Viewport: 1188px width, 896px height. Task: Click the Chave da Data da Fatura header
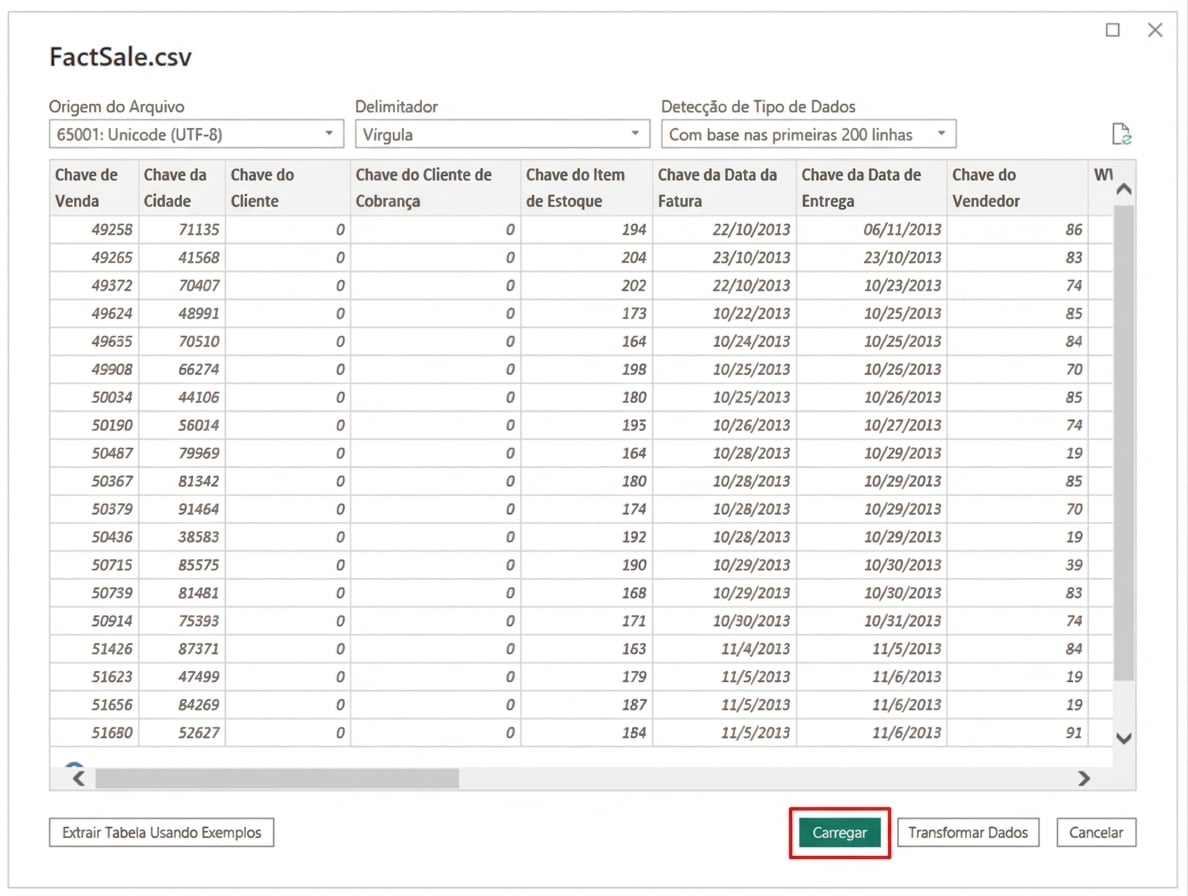point(724,188)
